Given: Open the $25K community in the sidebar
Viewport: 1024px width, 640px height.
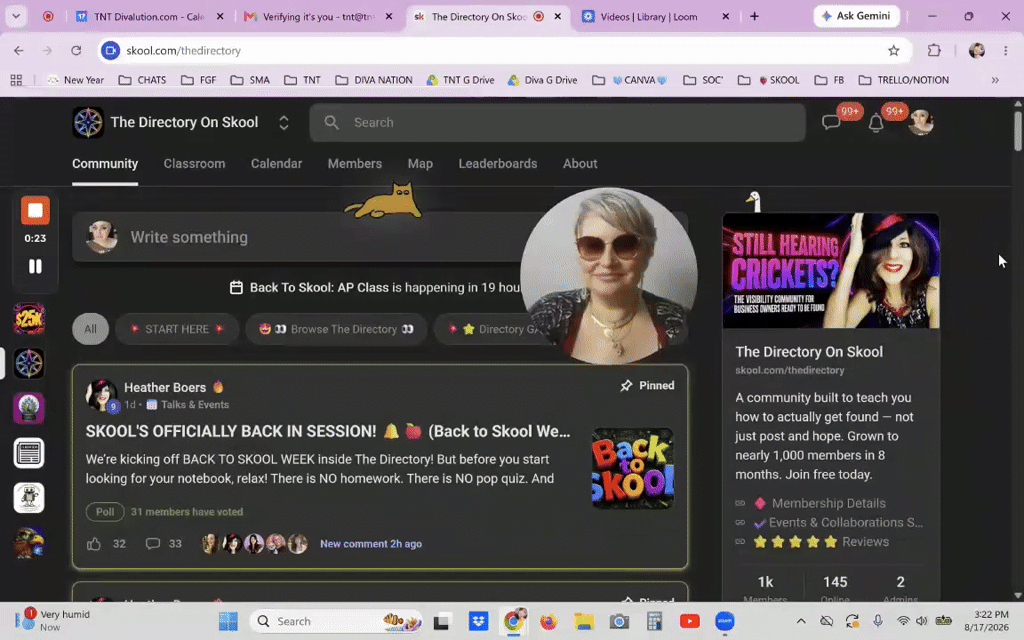Looking at the screenshot, I should [x=29, y=319].
